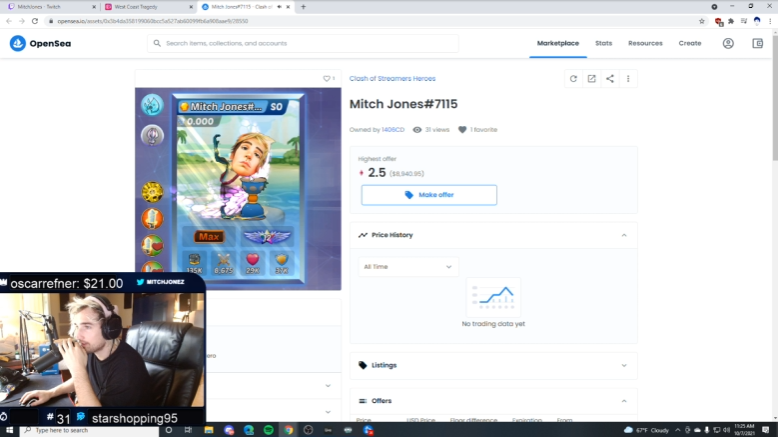The height and width of the screenshot is (437, 778).
Task: Switch to the MitchJones Twitch tab
Action: 50,7
